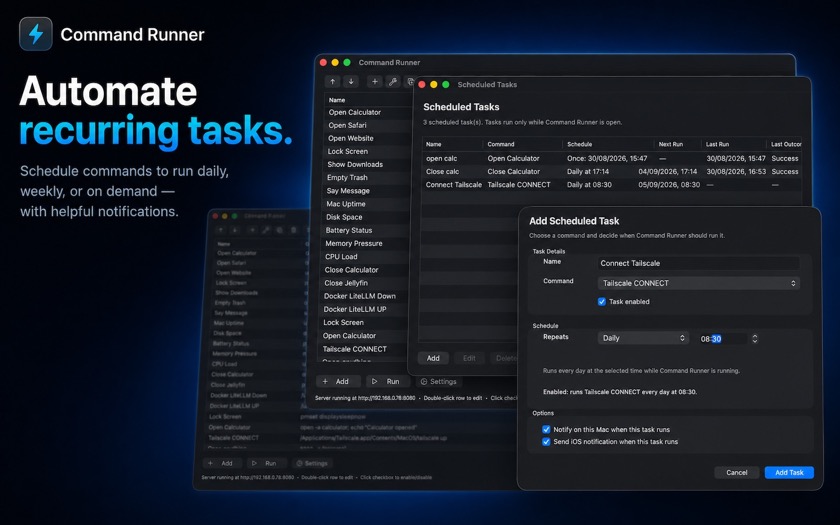The width and height of the screenshot is (840, 525).
Task: Click move-up arrow in front Command Runner toolbar
Action: [x=333, y=81]
